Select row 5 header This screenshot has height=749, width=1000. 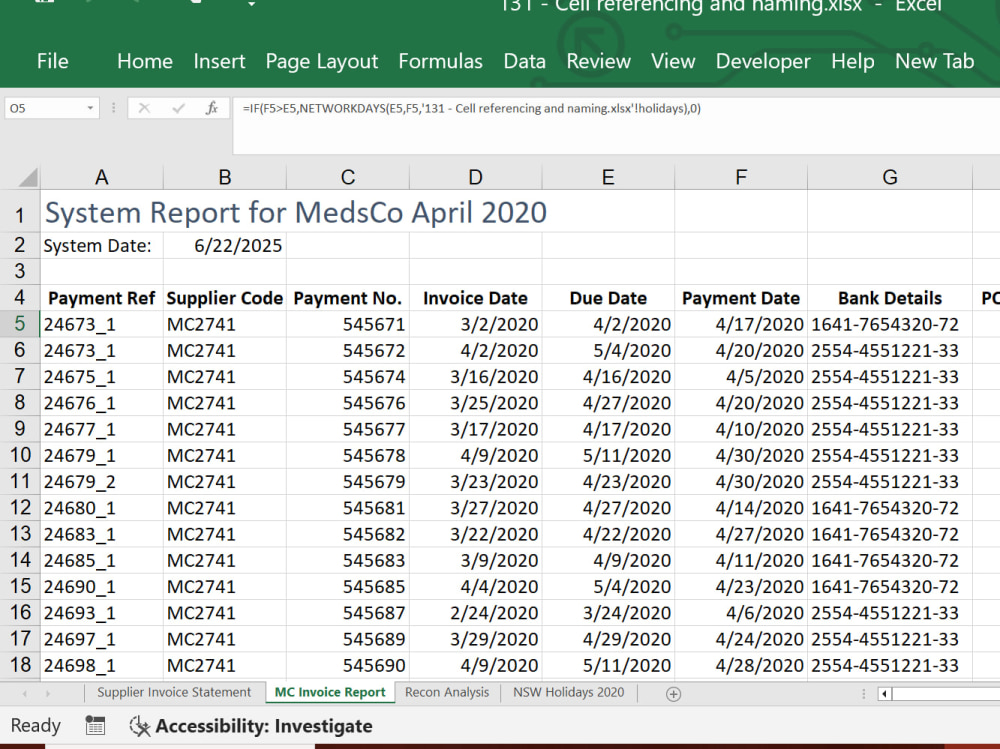(20, 324)
